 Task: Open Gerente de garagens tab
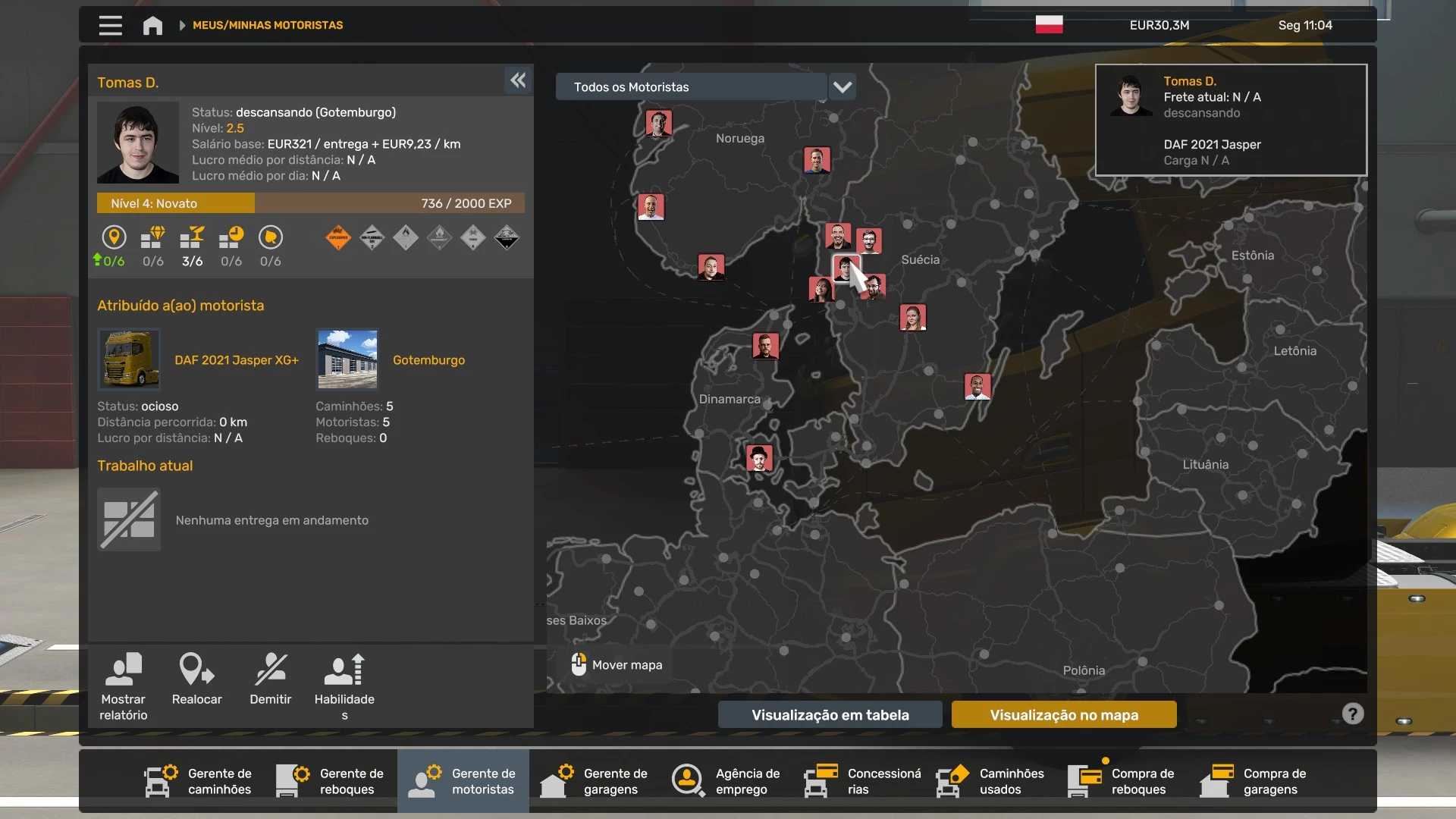coord(594,781)
